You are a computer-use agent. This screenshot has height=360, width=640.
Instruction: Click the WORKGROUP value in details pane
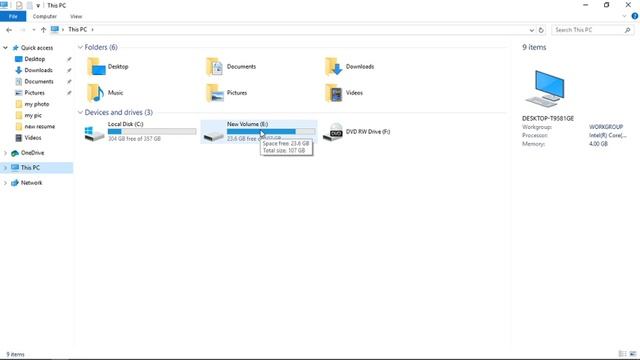(x=606, y=127)
